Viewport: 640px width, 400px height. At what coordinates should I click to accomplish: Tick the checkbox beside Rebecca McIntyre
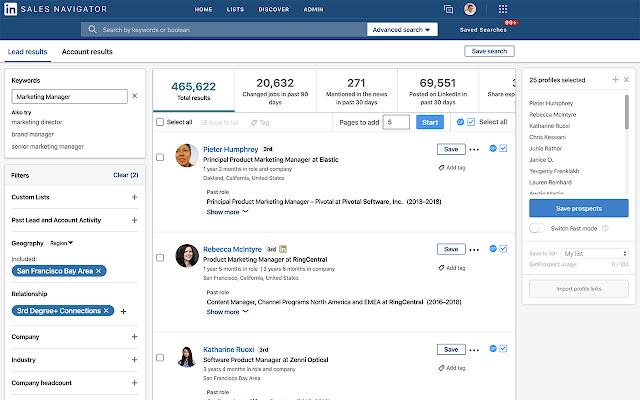click(x=160, y=256)
